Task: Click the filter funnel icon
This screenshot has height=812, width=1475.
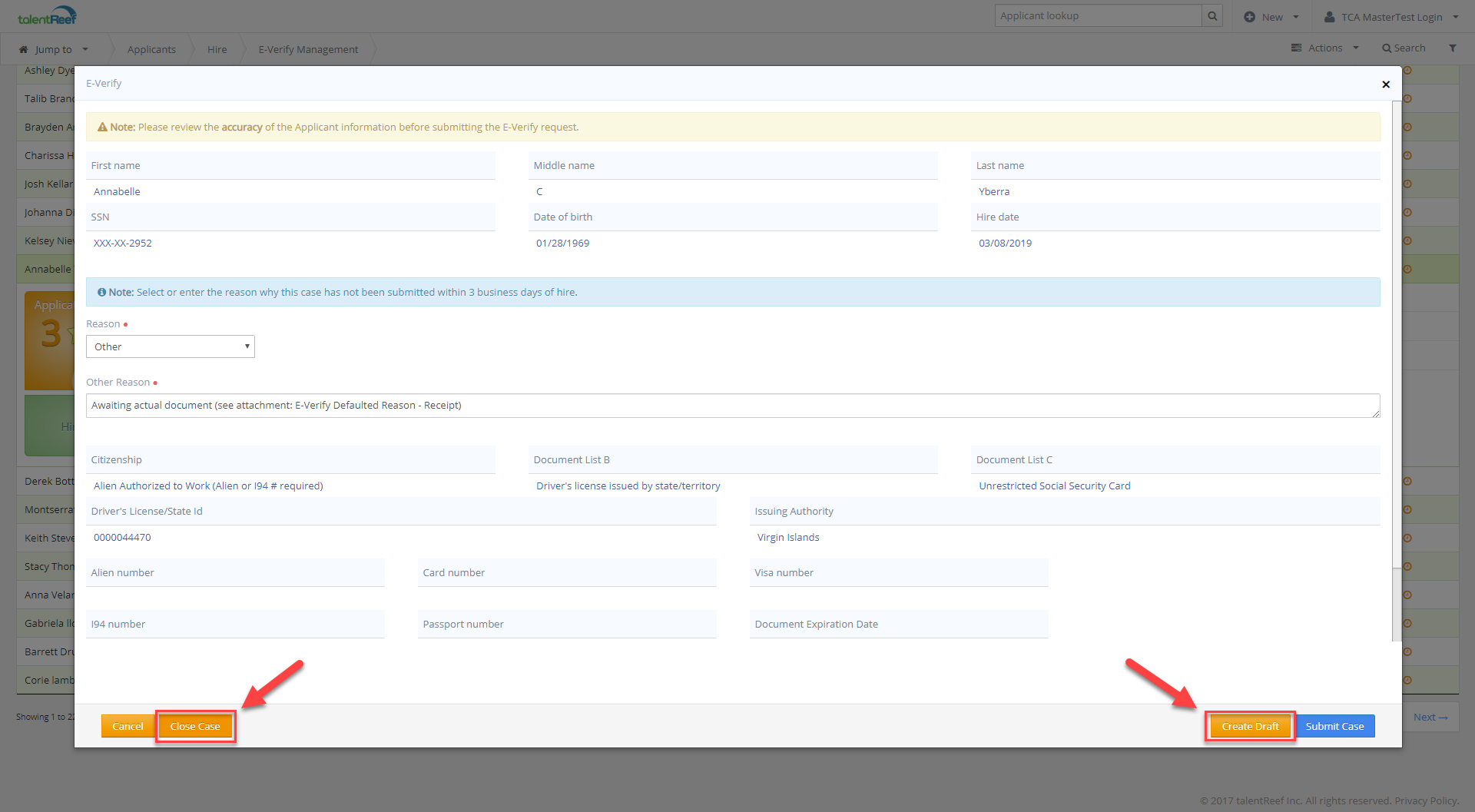Action: coord(1453,48)
